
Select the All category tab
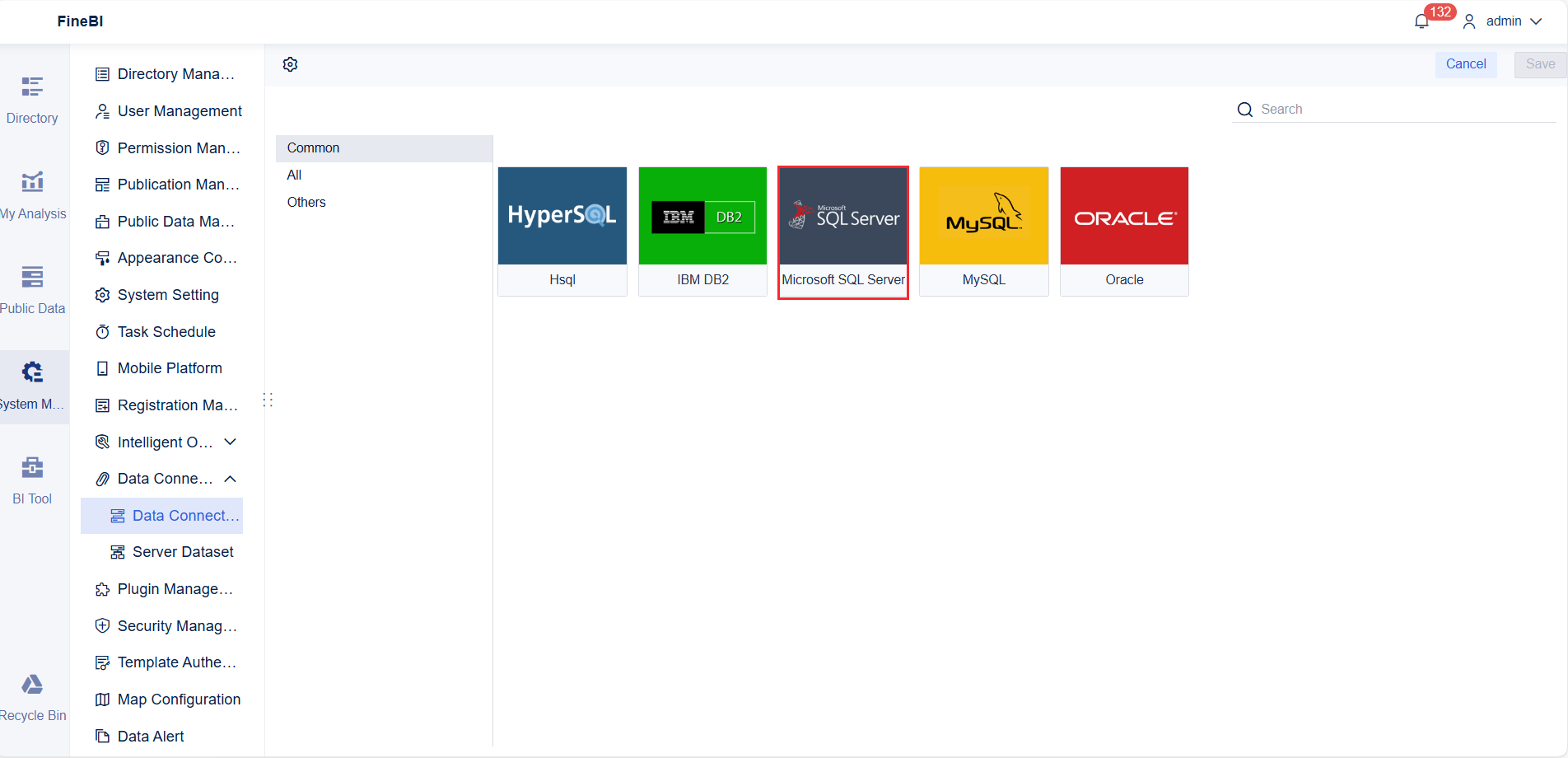point(384,175)
